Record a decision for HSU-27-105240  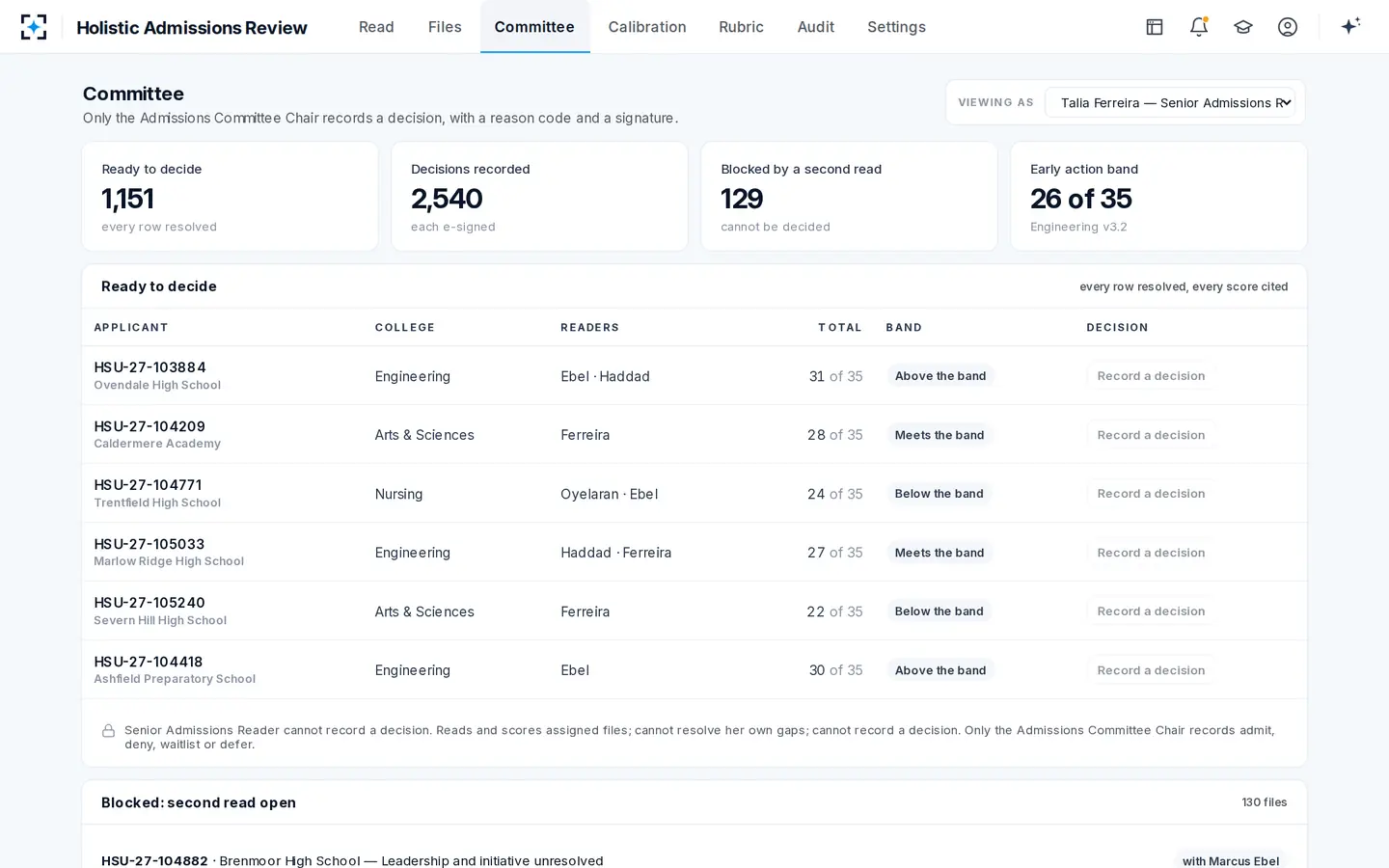[x=1151, y=611]
